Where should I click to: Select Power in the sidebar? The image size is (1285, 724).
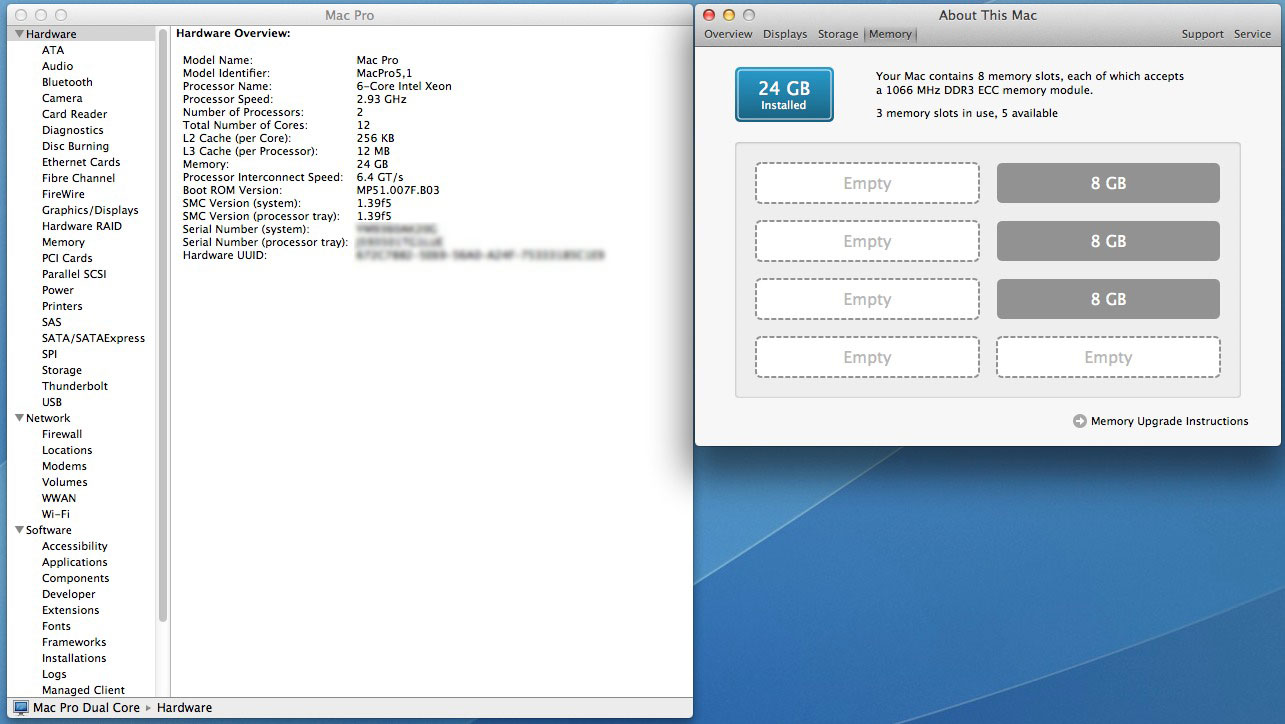click(x=58, y=290)
